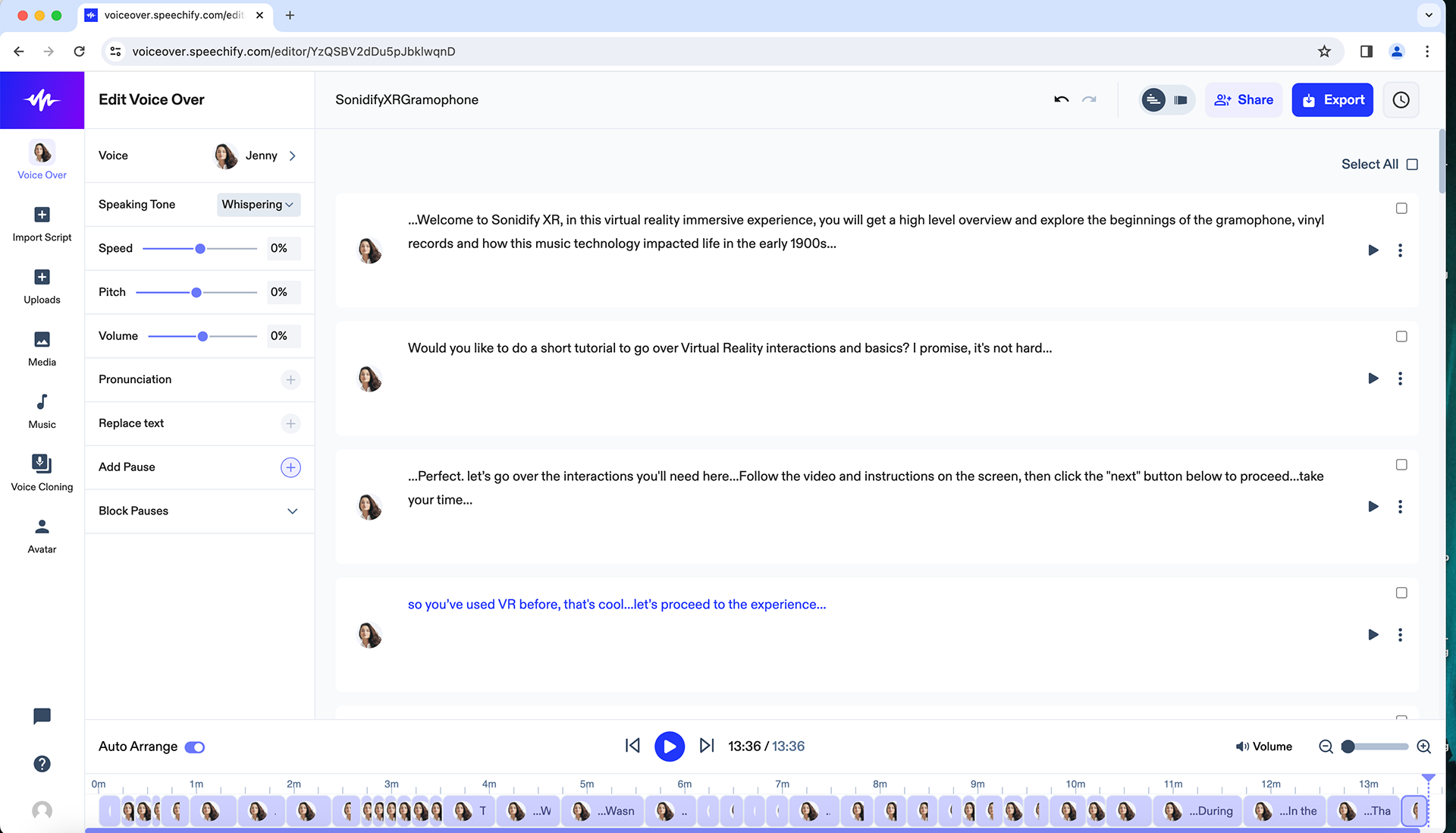Open the Voice Over sidebar panel

[42, 160]
